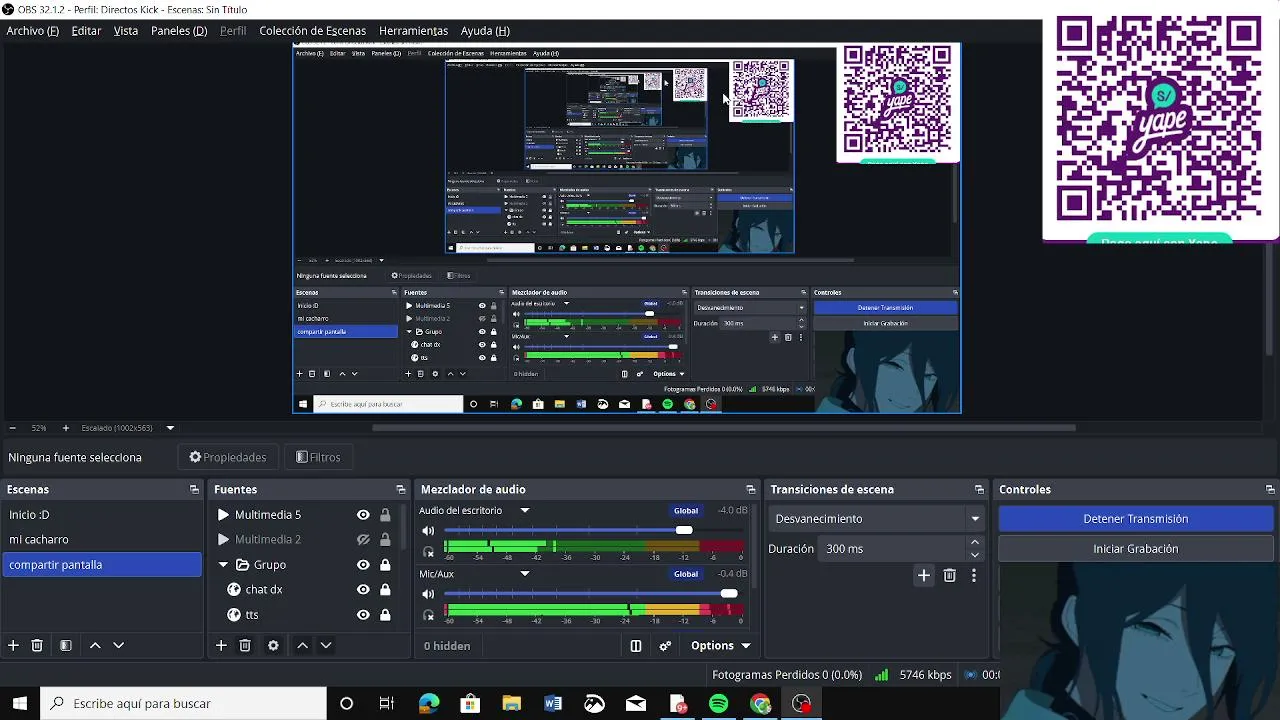This screenshot has height=720, width=1280.
Task: Remove the selected source with the trash icon
Action: coord(245,646)
